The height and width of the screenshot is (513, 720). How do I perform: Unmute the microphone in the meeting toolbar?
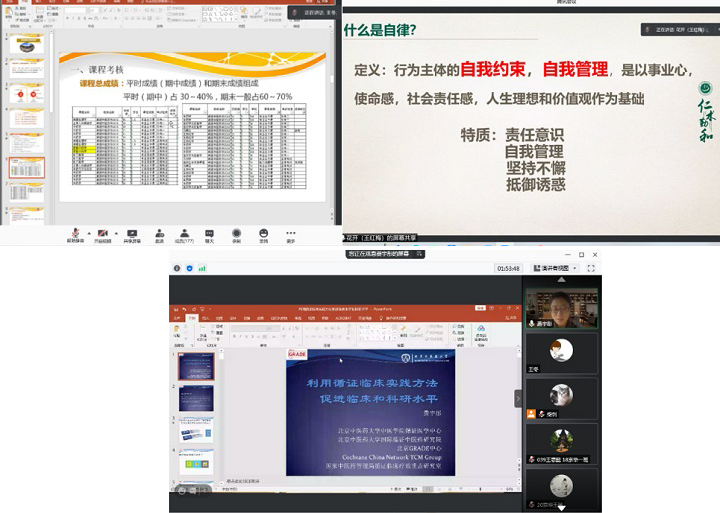[75, 233]
